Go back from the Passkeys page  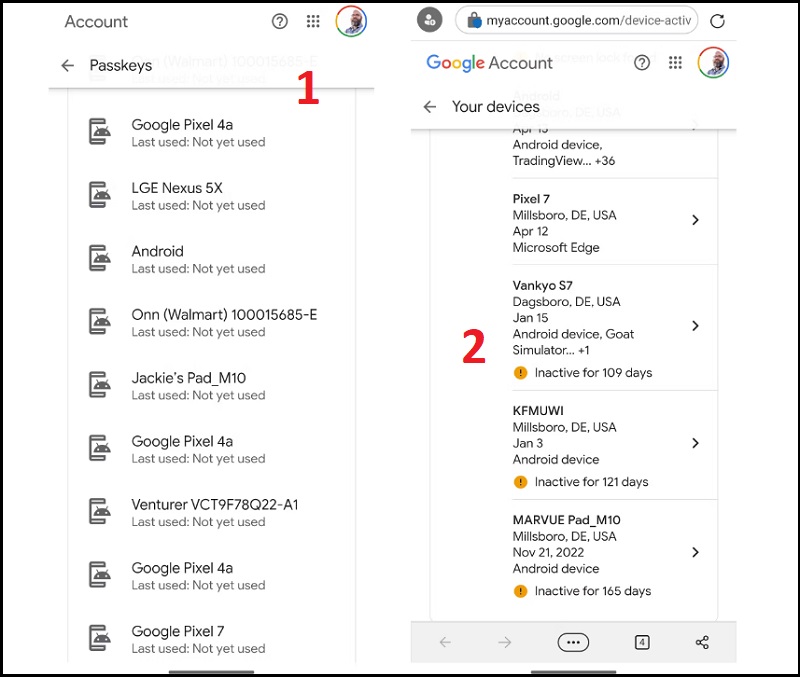[68, 66]
